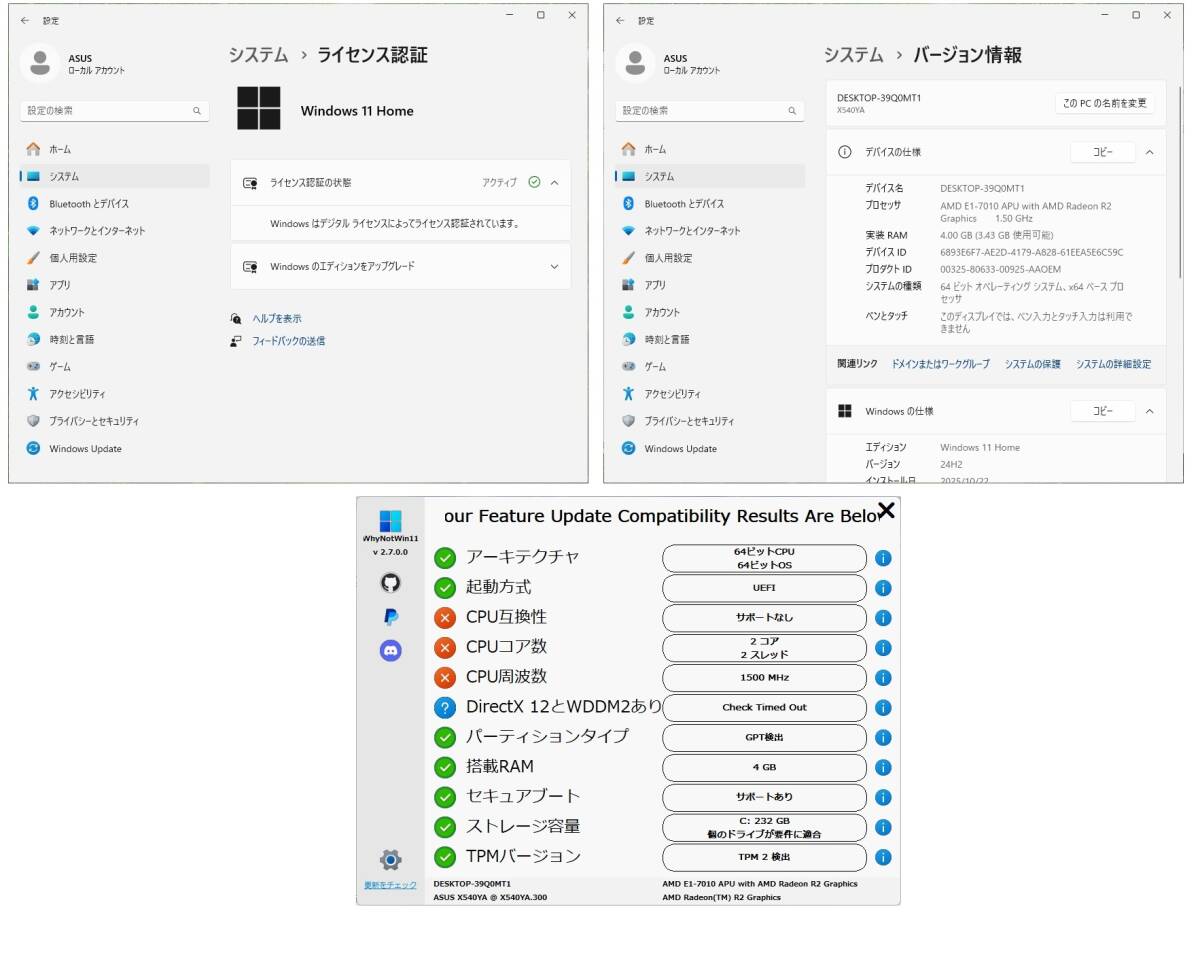Open 個人用設定 in ライセンス認証 window sidebar
Viewport: 1200px width, 964px height.
[114, 258]
